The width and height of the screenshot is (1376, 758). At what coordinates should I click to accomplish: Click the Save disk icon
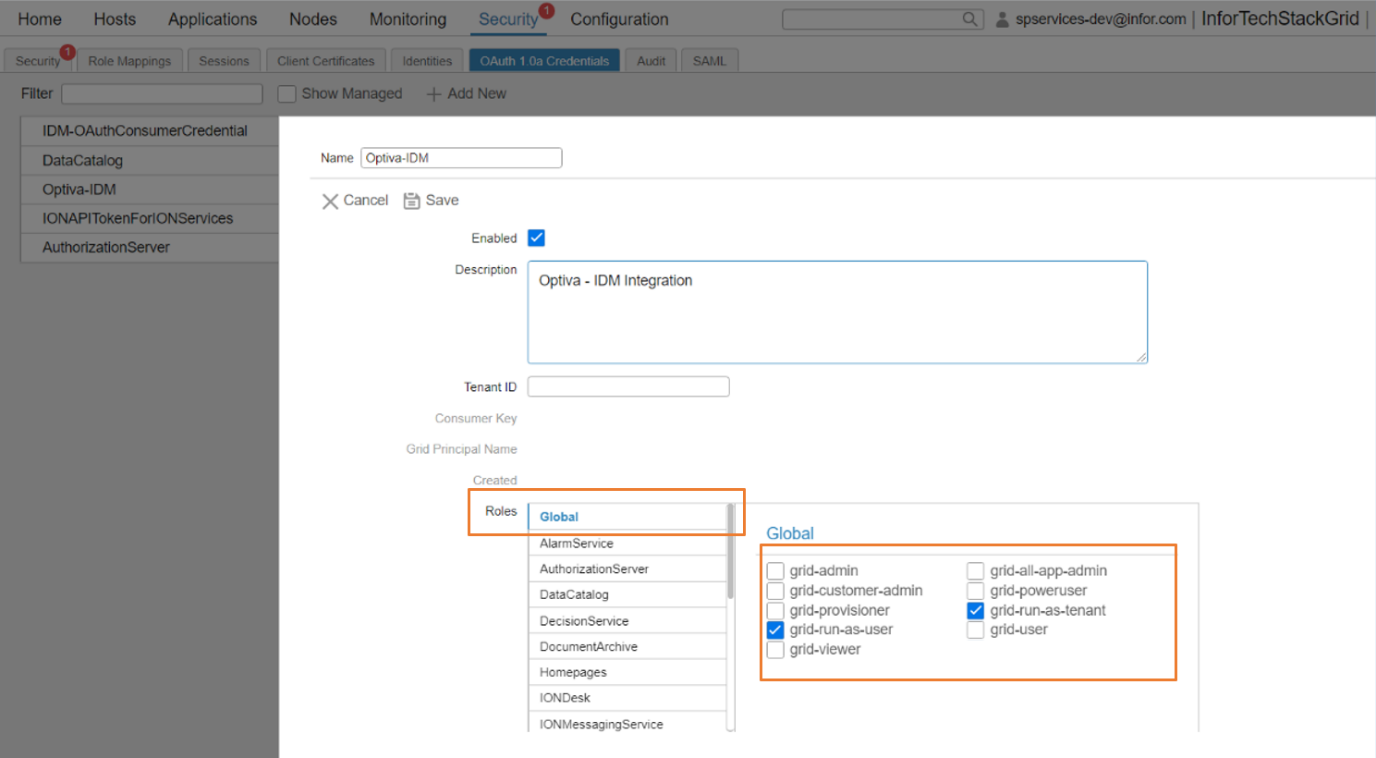[x=411, y=200]
